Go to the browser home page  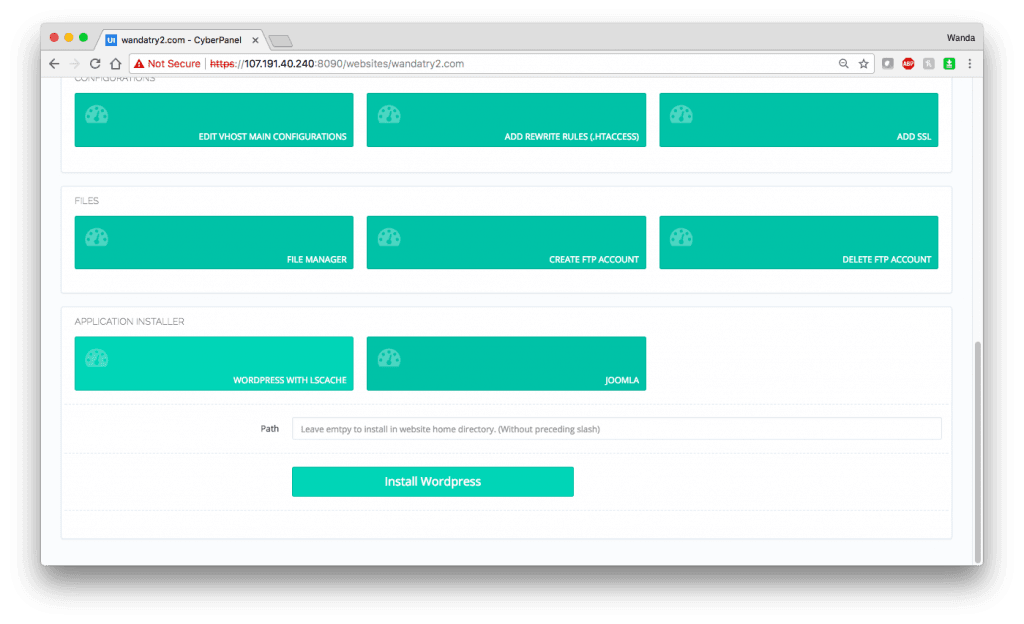[116, 63]
